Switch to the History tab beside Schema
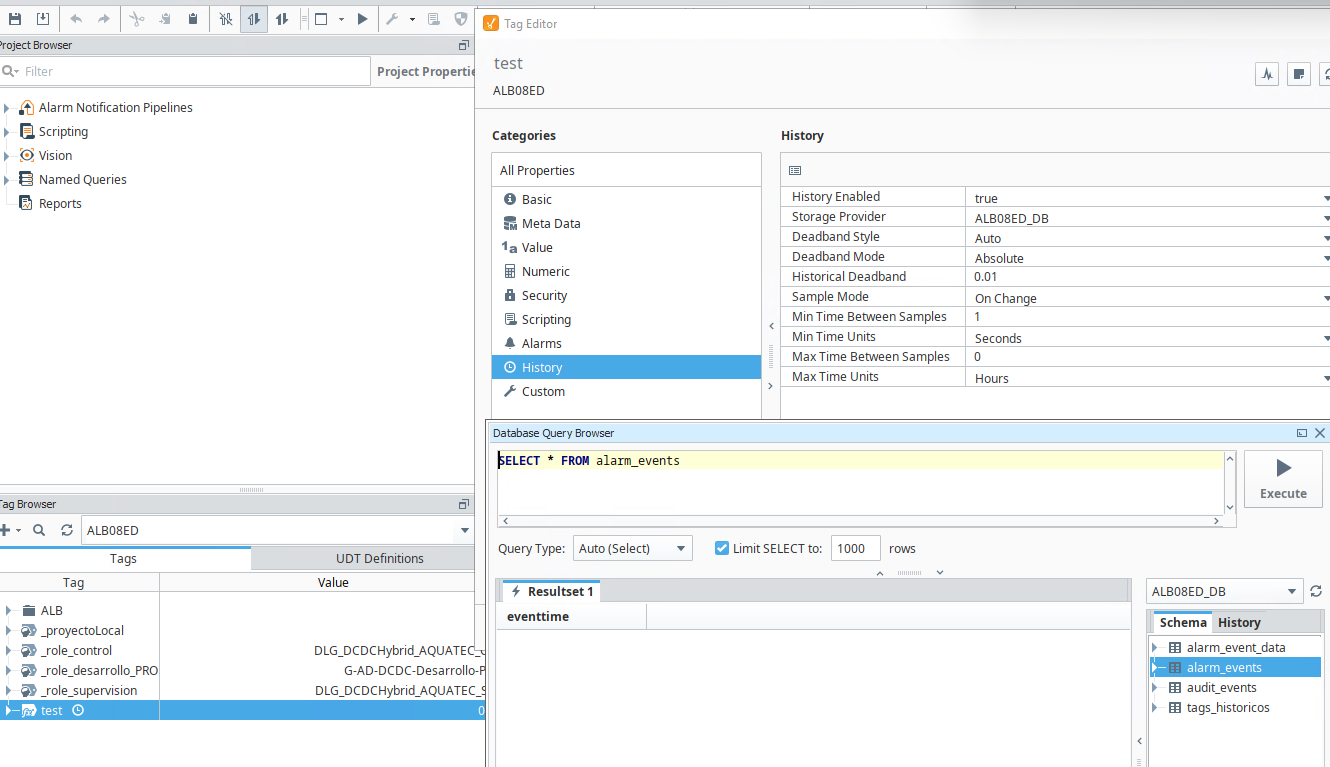Viewport: 1330px width, 767px height. click(x=1239, y=622)
